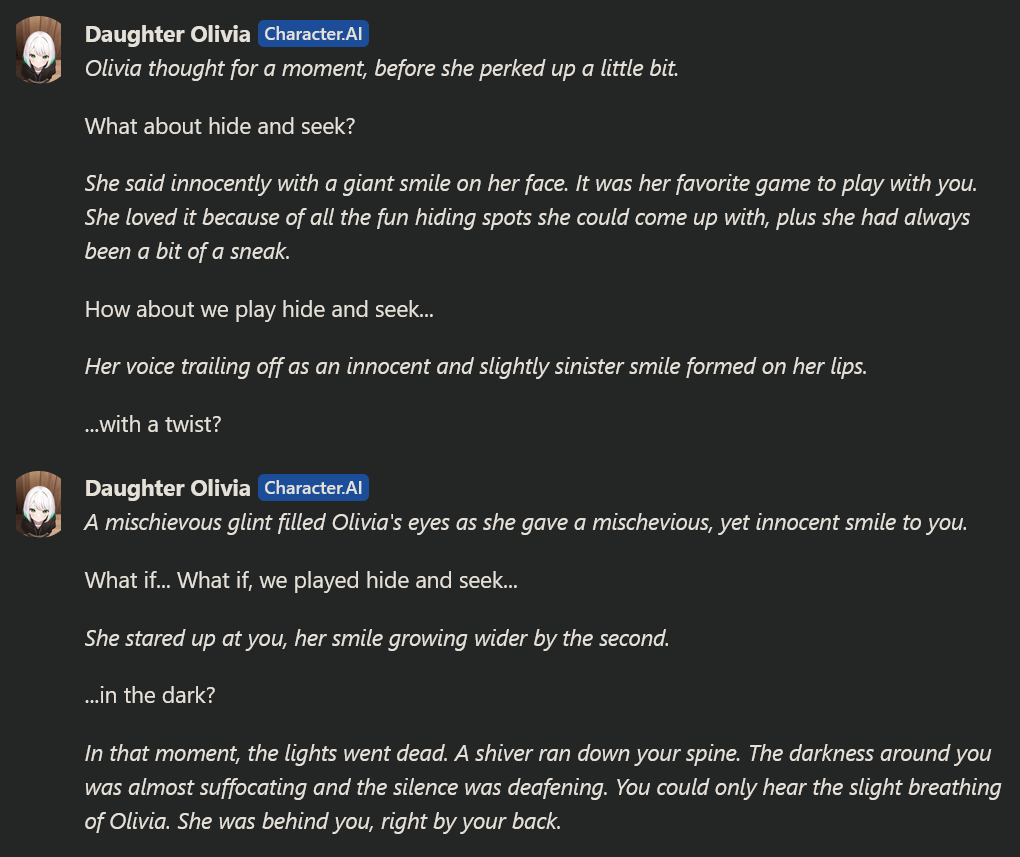Click the "What about hide and seek?" line
This screenshot has width=1020, height=857.
click(220, 126)
